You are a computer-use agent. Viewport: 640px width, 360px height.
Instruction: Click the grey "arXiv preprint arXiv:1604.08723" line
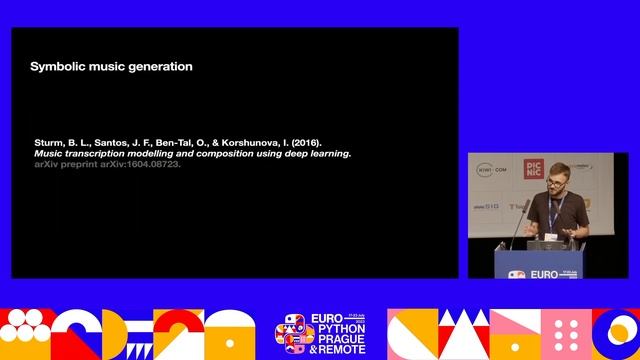click(107, 164)
